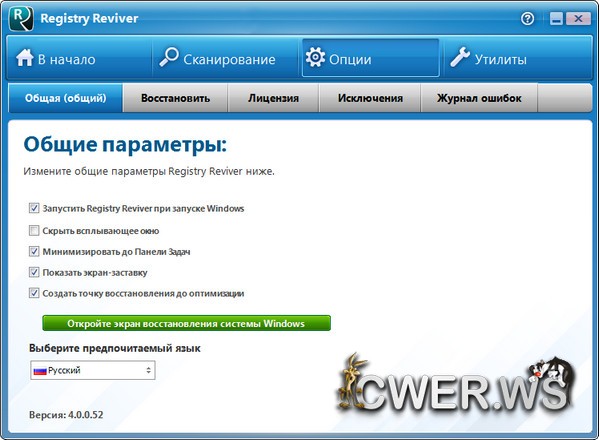Click Измените общие параметры description text
The image size is (599, 440).
149,171
